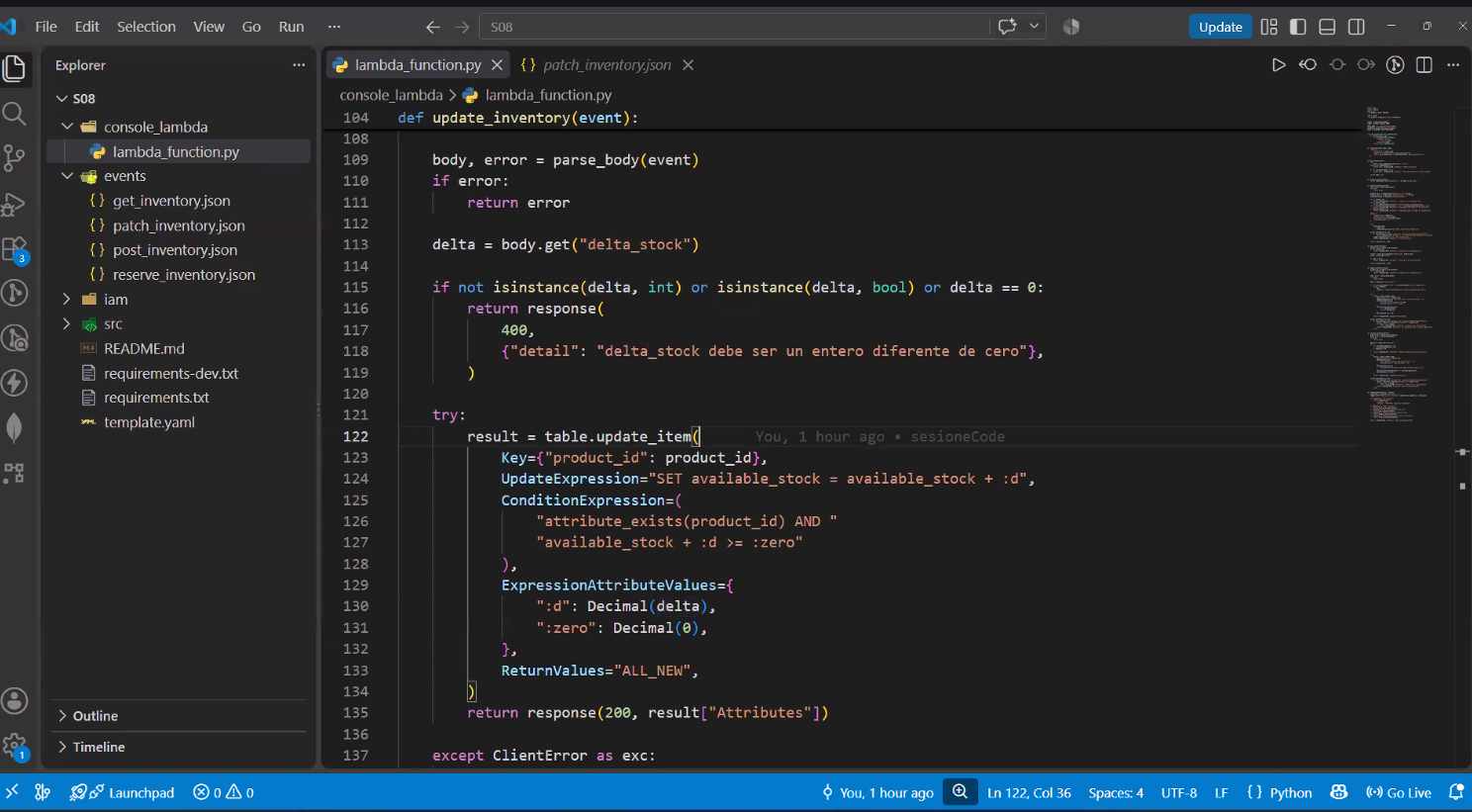Open the File menu

click(x=46, y=27)
